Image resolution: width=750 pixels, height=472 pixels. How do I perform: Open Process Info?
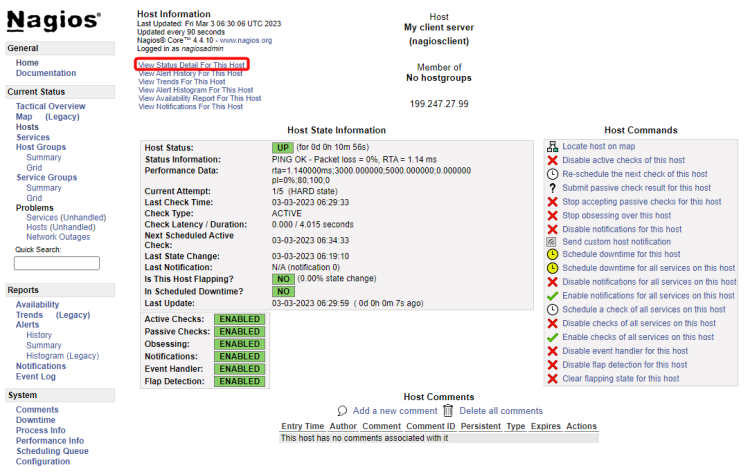41,430
